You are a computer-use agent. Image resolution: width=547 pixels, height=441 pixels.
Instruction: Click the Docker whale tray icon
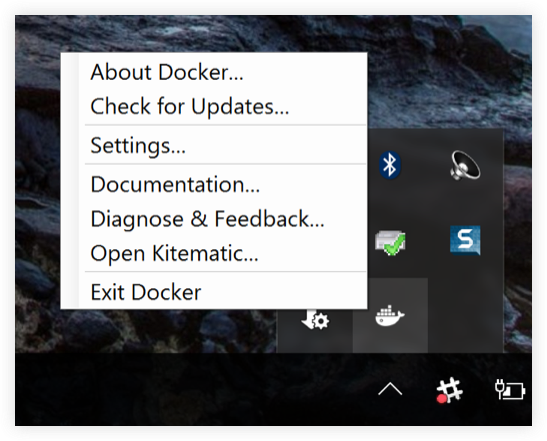(x=390, y=316)
